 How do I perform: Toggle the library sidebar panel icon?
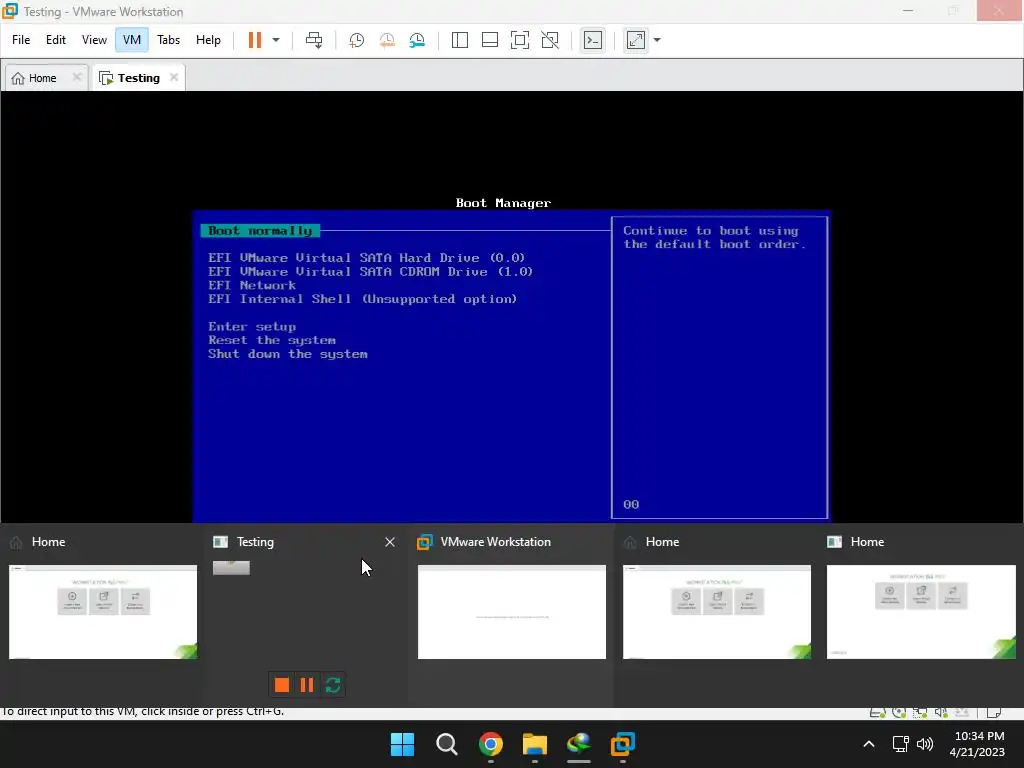point(460,40)
